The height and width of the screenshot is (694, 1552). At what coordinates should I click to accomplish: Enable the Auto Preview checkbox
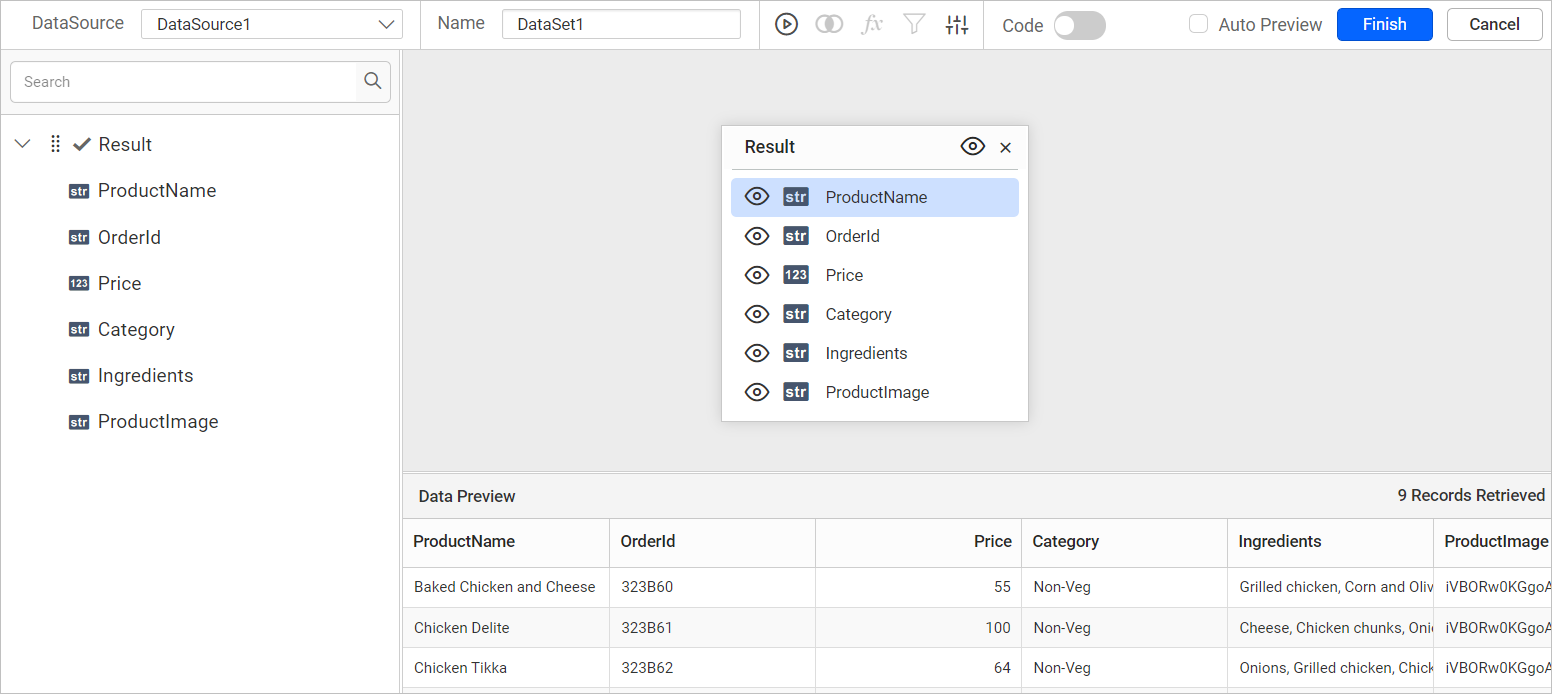tap(1198, 24)
